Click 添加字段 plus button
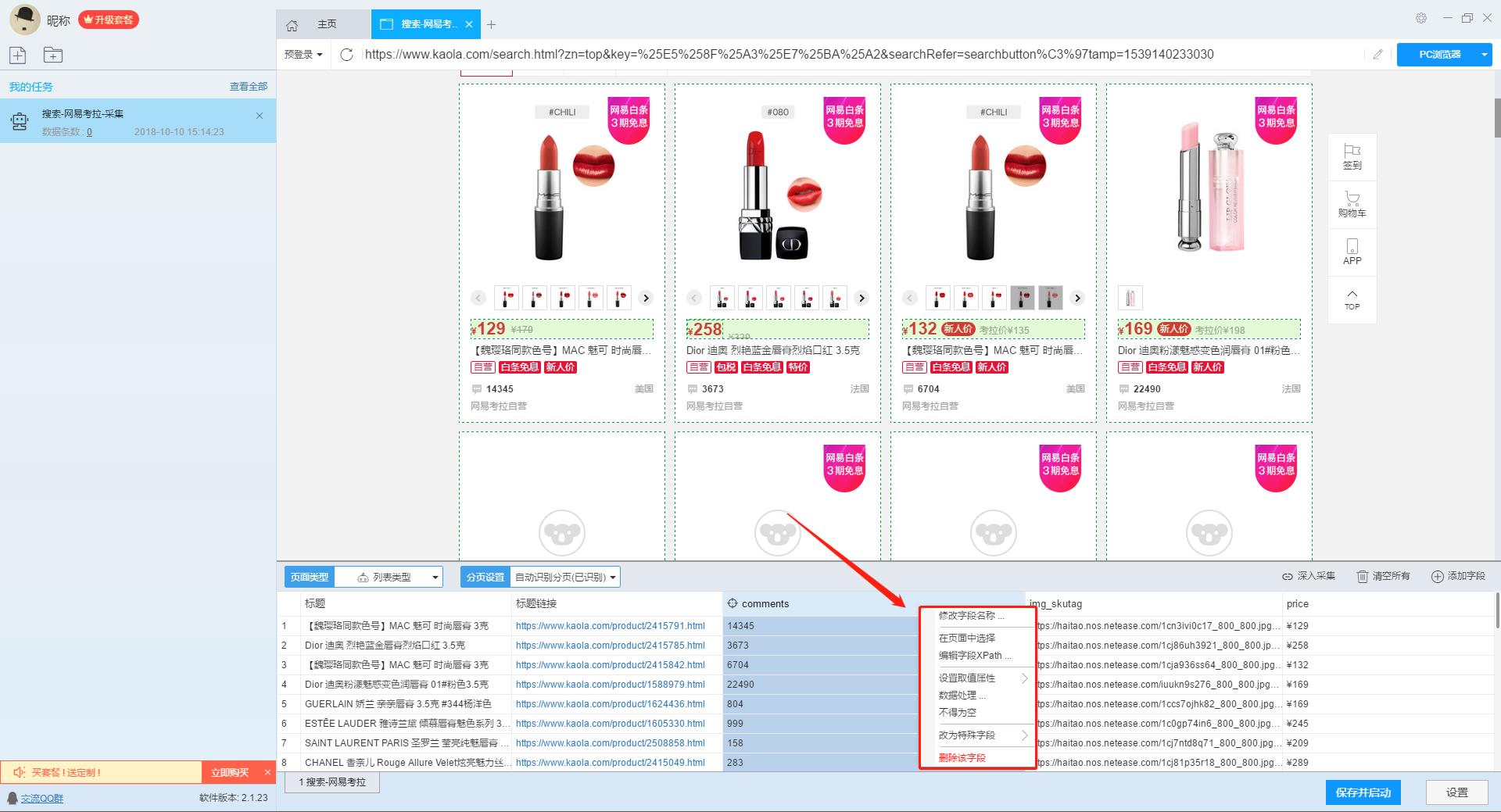This screenshot has width=1501, height=812. (x=1458, y=576)
